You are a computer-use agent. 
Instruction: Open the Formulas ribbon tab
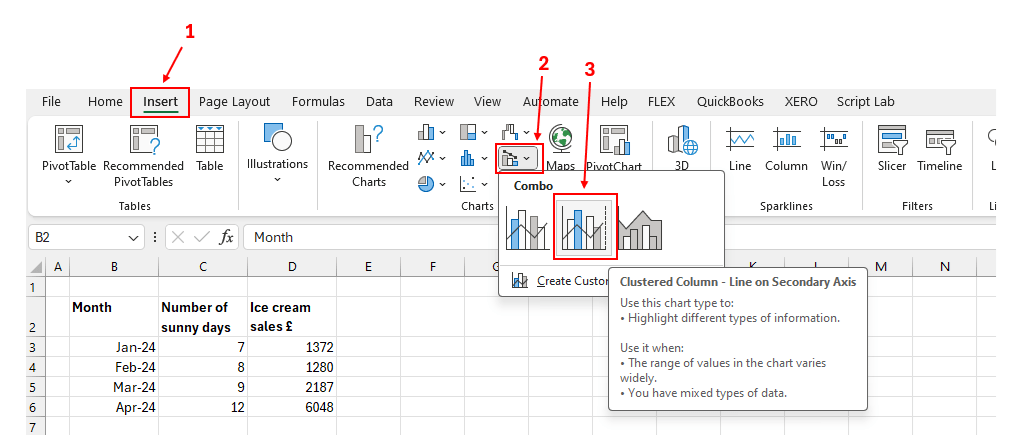click(x=318, y=102)
